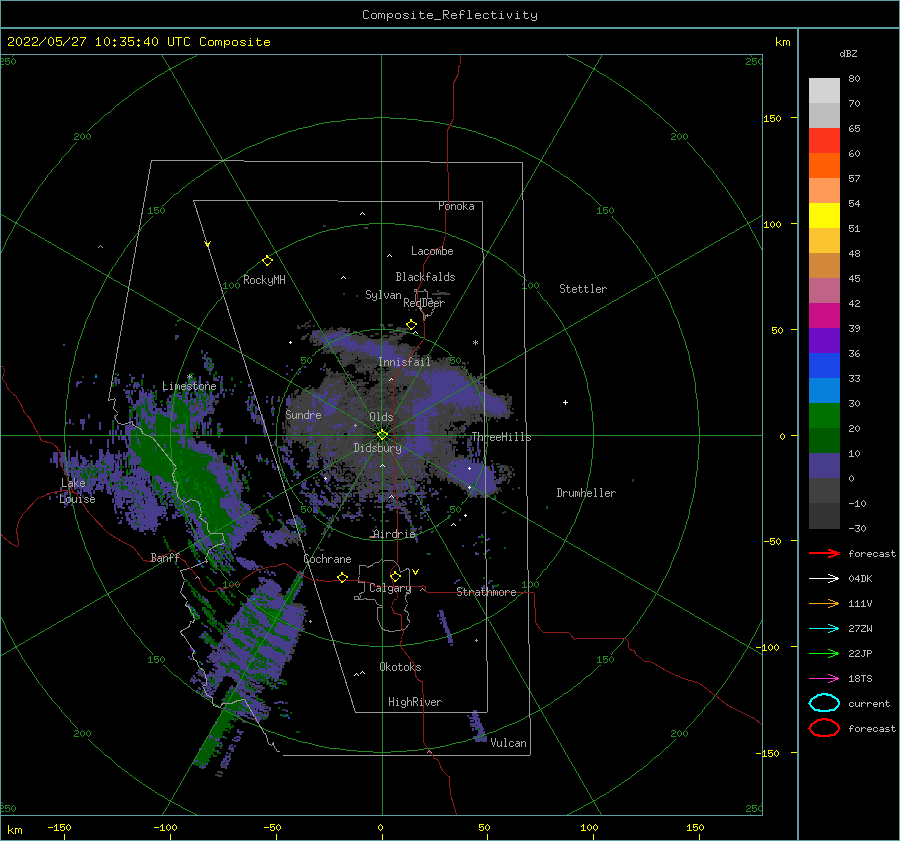Click the green 22JP arrow legend icon

[x=824, y=653]
